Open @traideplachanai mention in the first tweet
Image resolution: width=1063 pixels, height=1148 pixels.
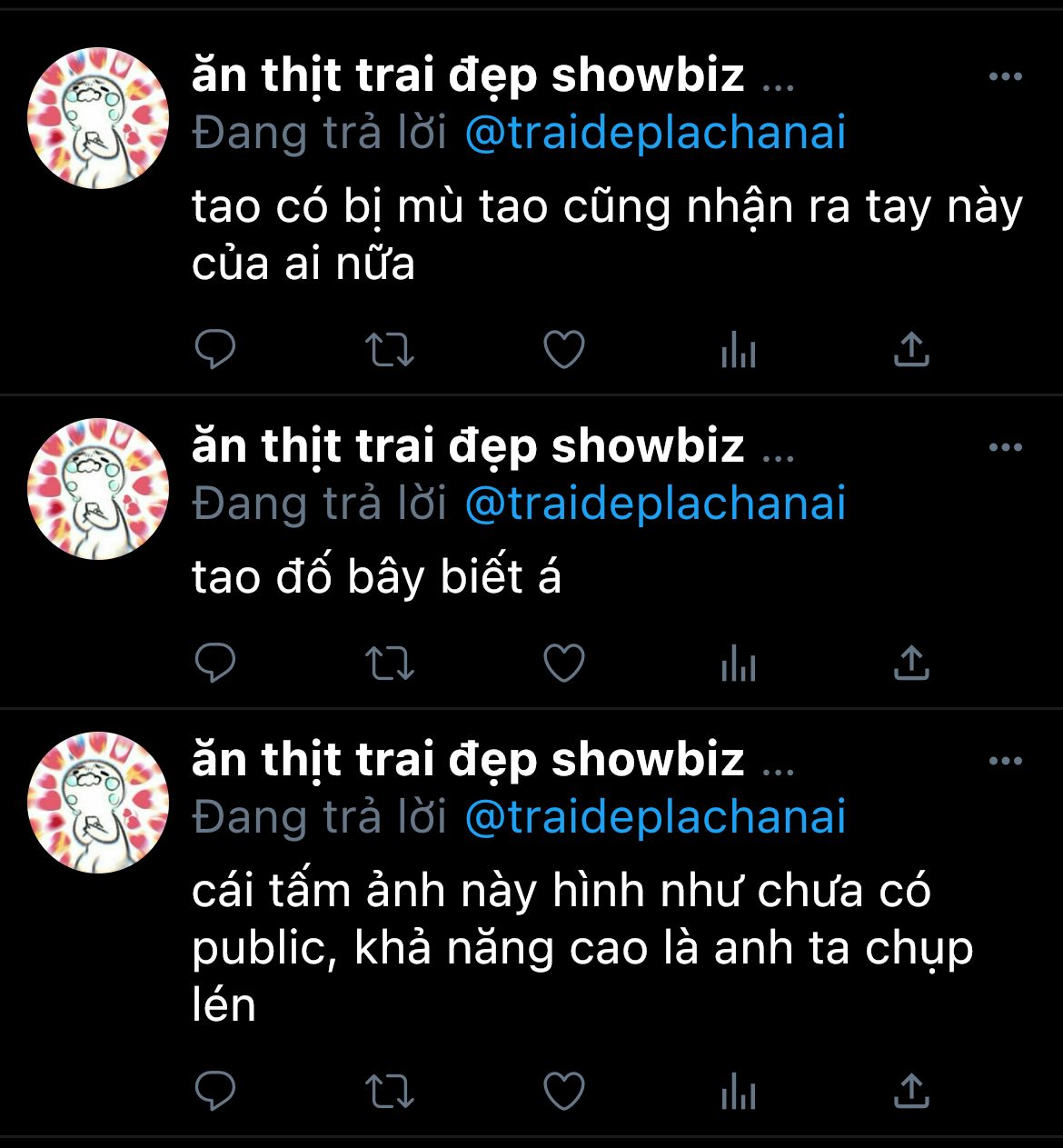tap(655, 134)
